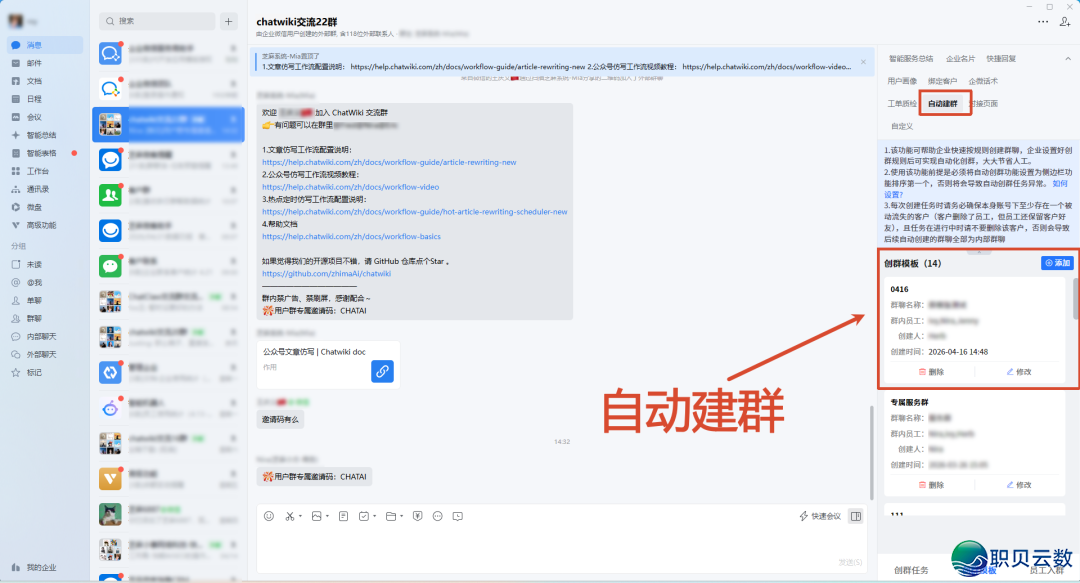The width and height of the screenshot is (1080, 583).
Task: Click the scissors screenshot tool
Action: 290,516
